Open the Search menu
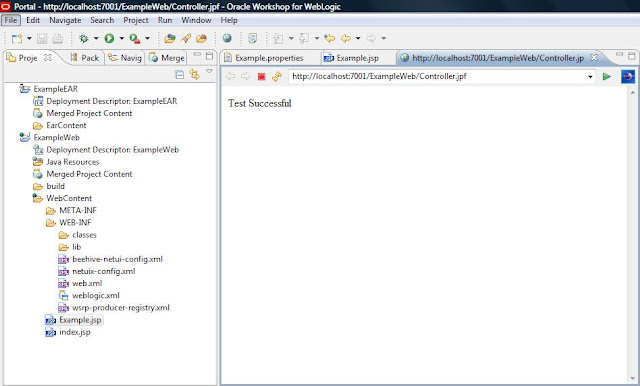The width and height of the screenshot is (640, 386). [x=102, y=20]
